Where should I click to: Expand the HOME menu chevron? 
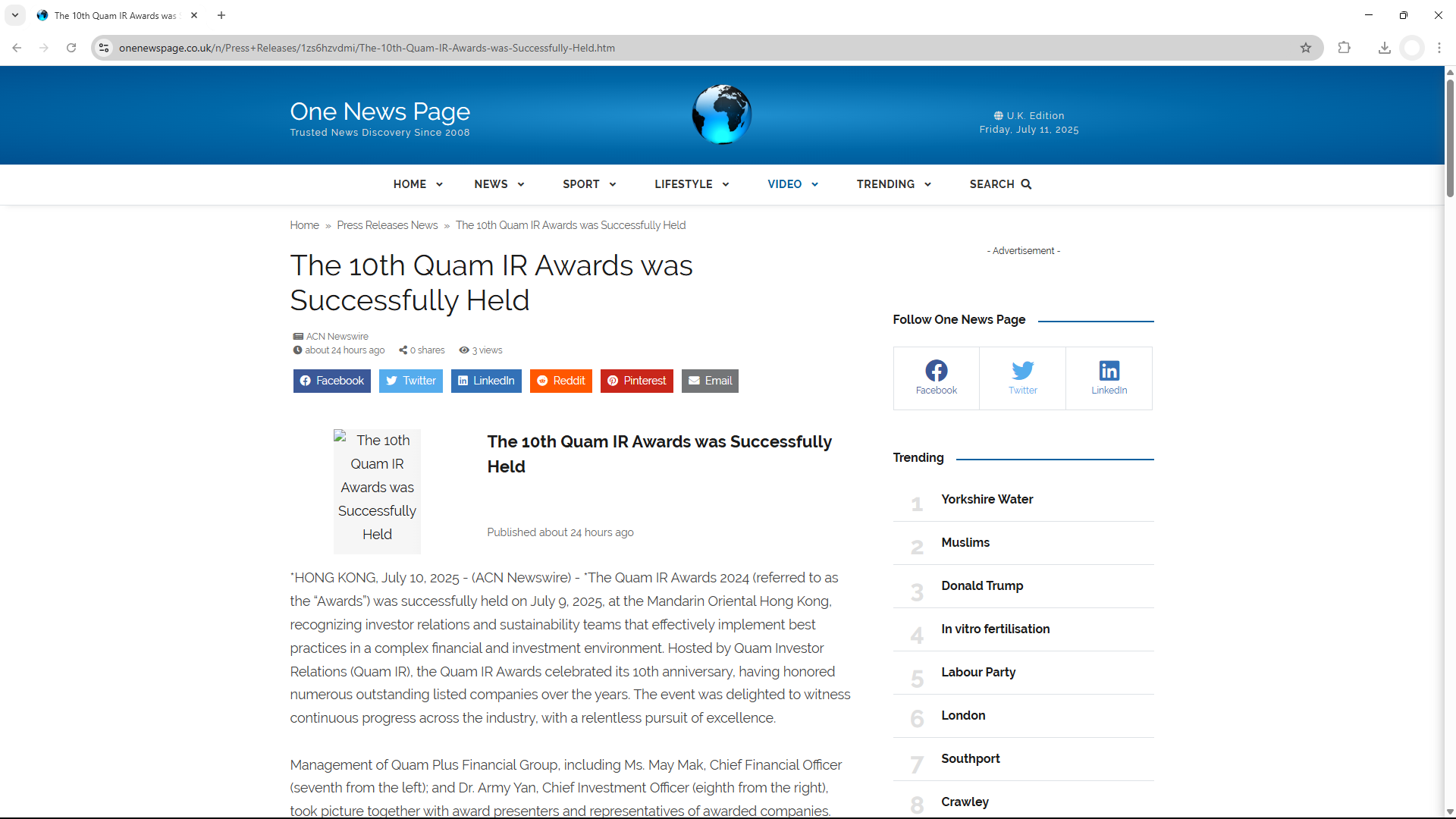439,184
